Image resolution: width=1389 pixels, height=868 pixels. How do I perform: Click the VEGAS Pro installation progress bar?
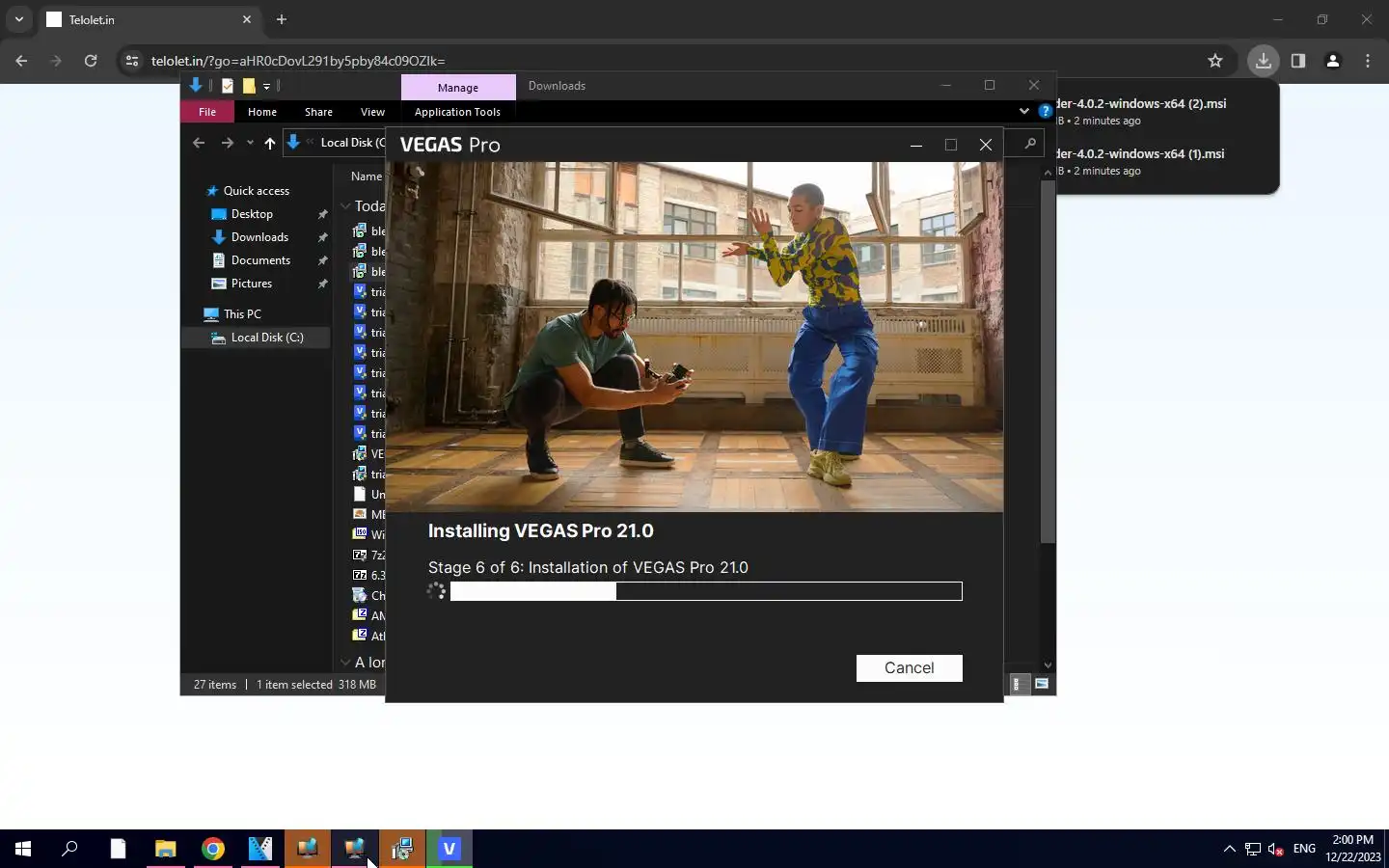tap(706, 591)
